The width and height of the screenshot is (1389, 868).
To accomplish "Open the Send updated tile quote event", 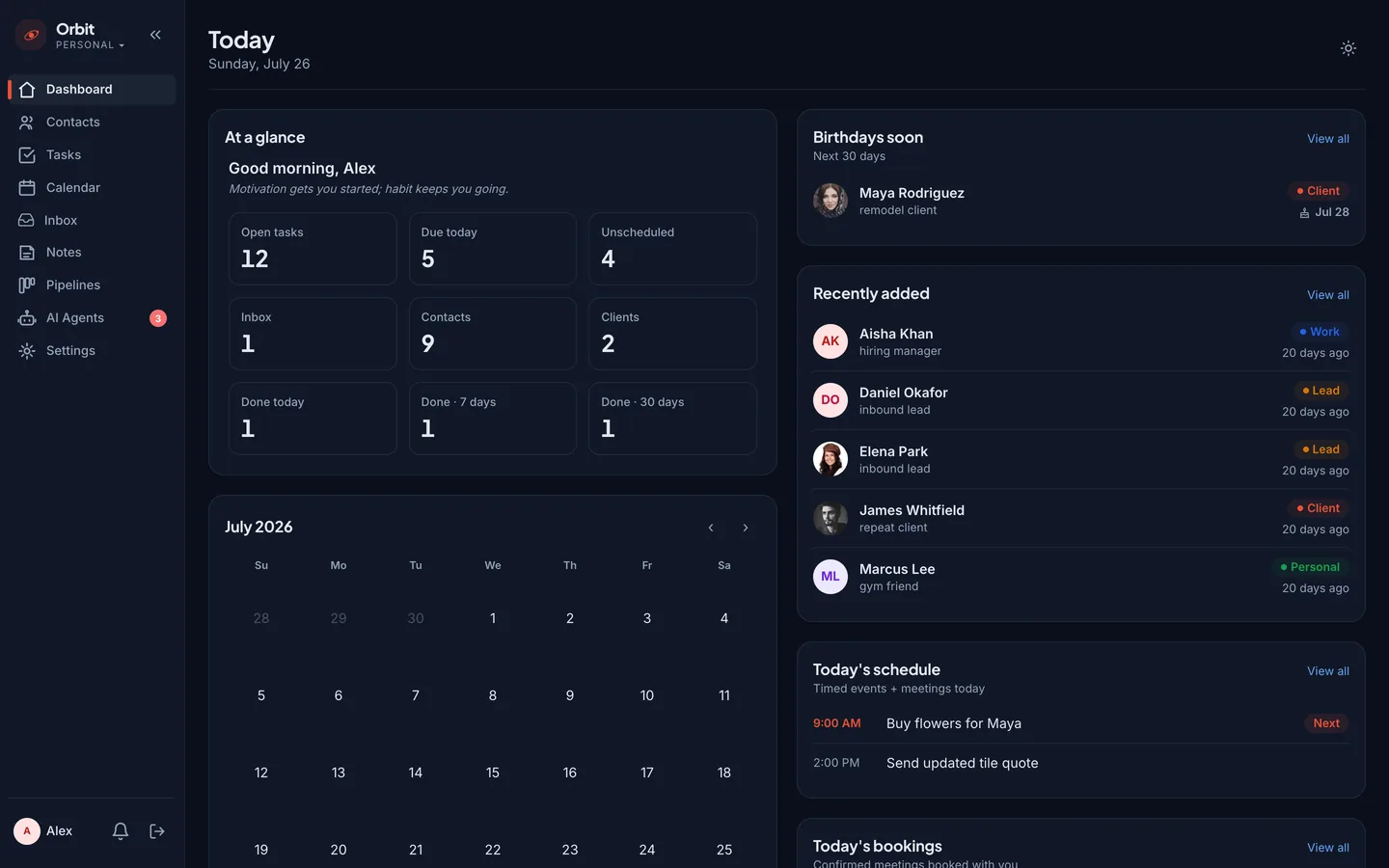I will [x=1081, y=763].
